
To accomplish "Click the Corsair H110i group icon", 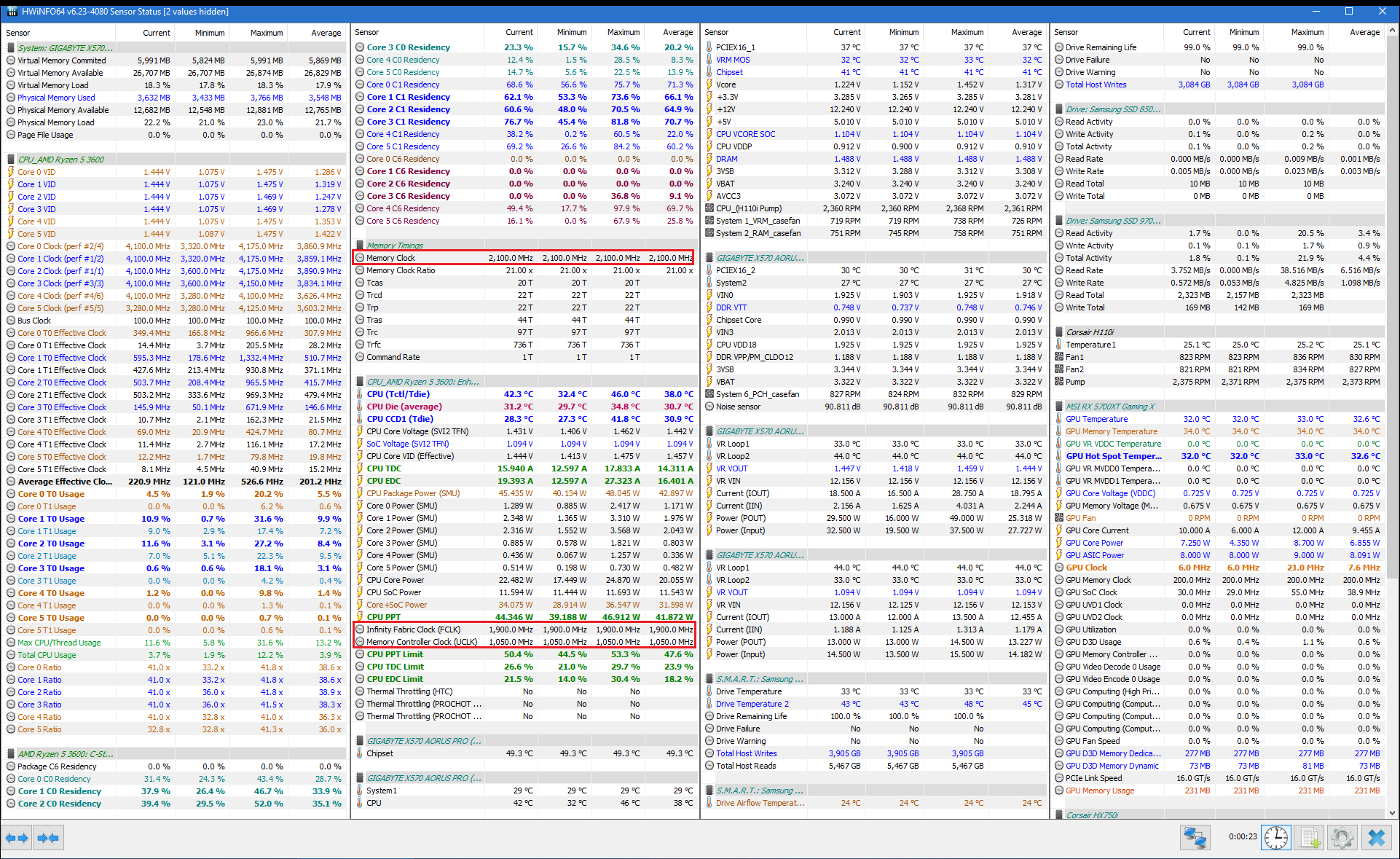I will point(1059,332).
